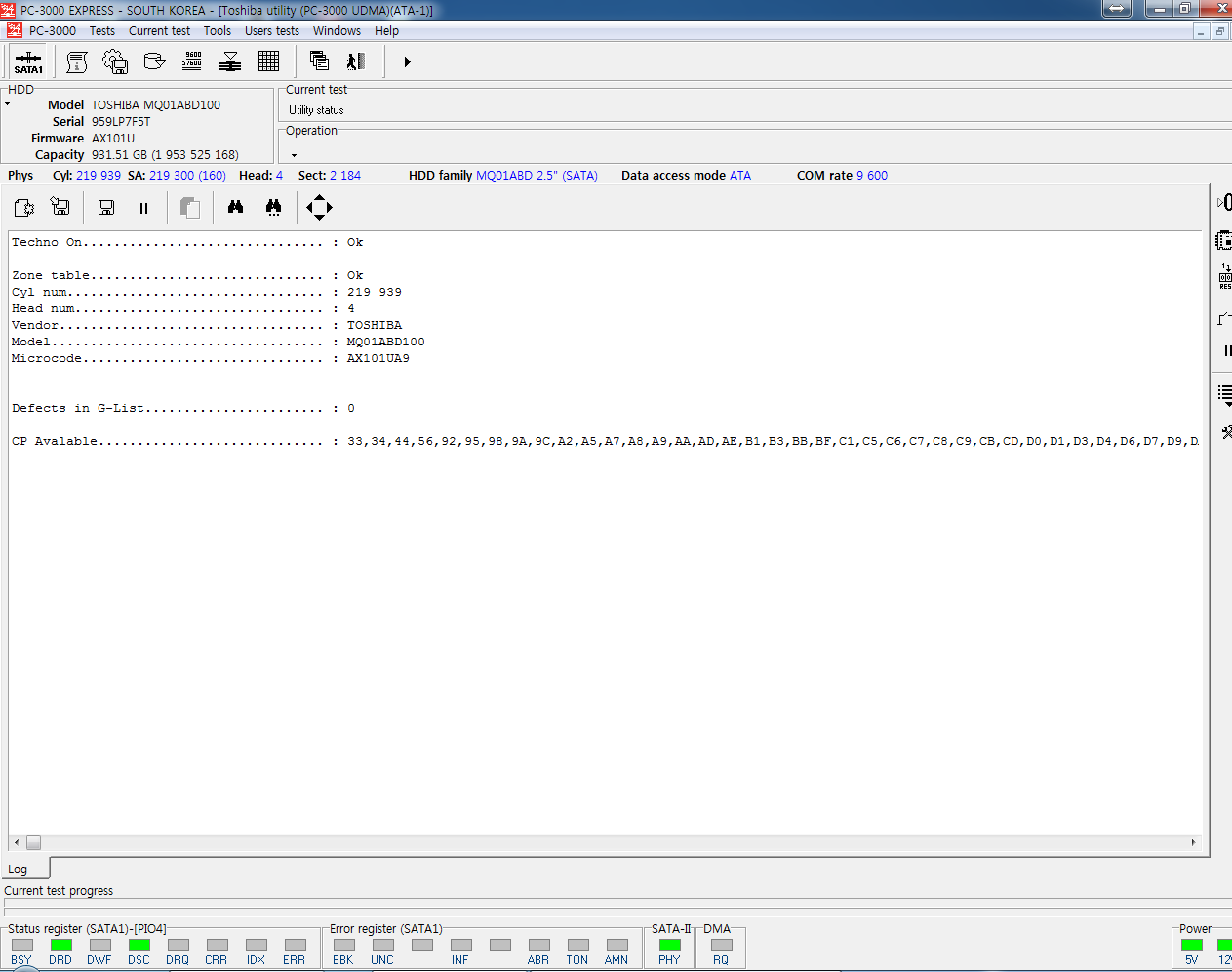Click the cascaded windows toolbar icon
This screenshot has width=1232, height=972.
[319, 61]
